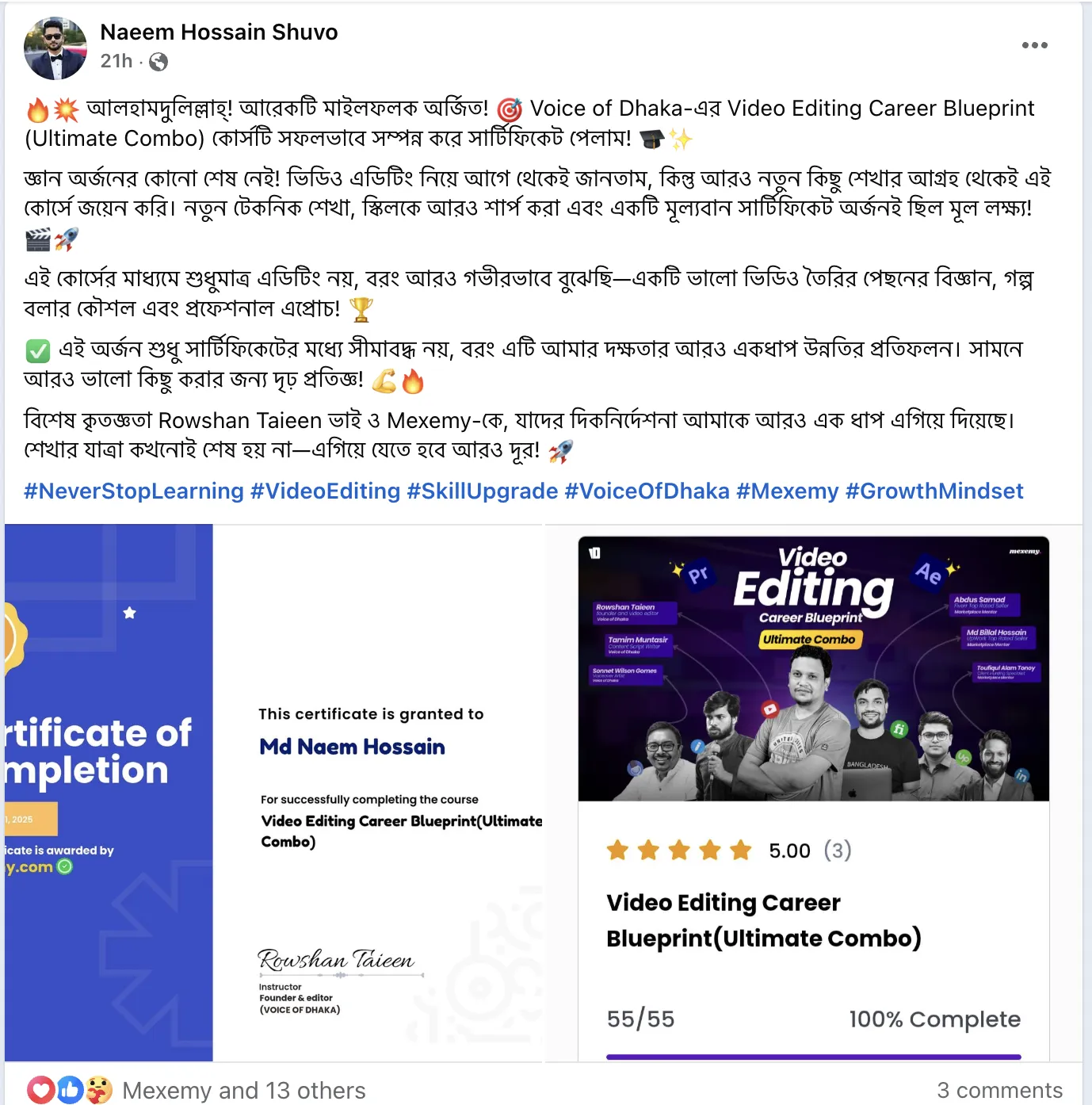Click Naeem Hossain Shuvo's profile picture
1092x1105 pixels.
click(x=55, y=48)
